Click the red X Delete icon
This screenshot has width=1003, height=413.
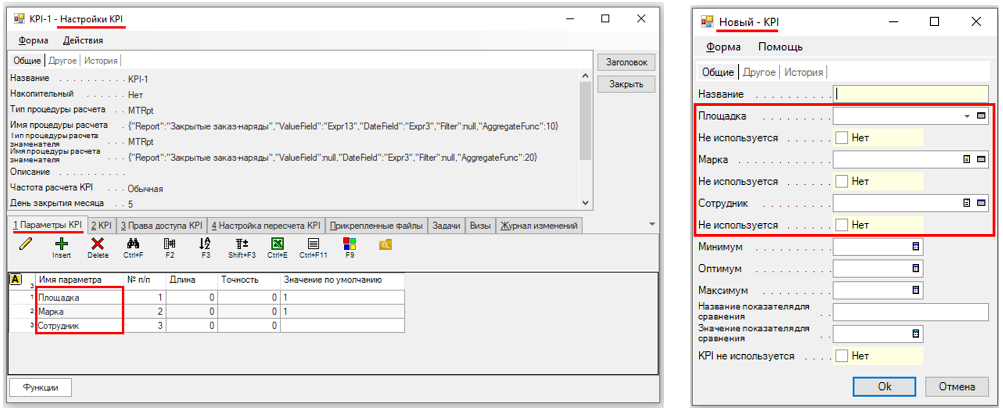click(x=97, y=244)
